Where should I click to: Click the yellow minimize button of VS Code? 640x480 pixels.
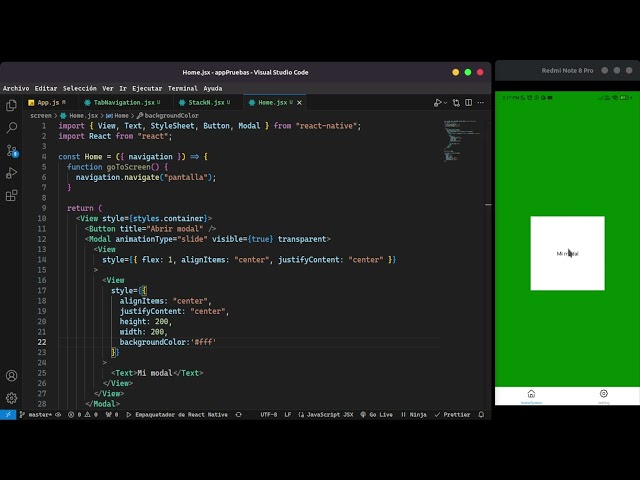pyautogui.click(x=456, y=72)
